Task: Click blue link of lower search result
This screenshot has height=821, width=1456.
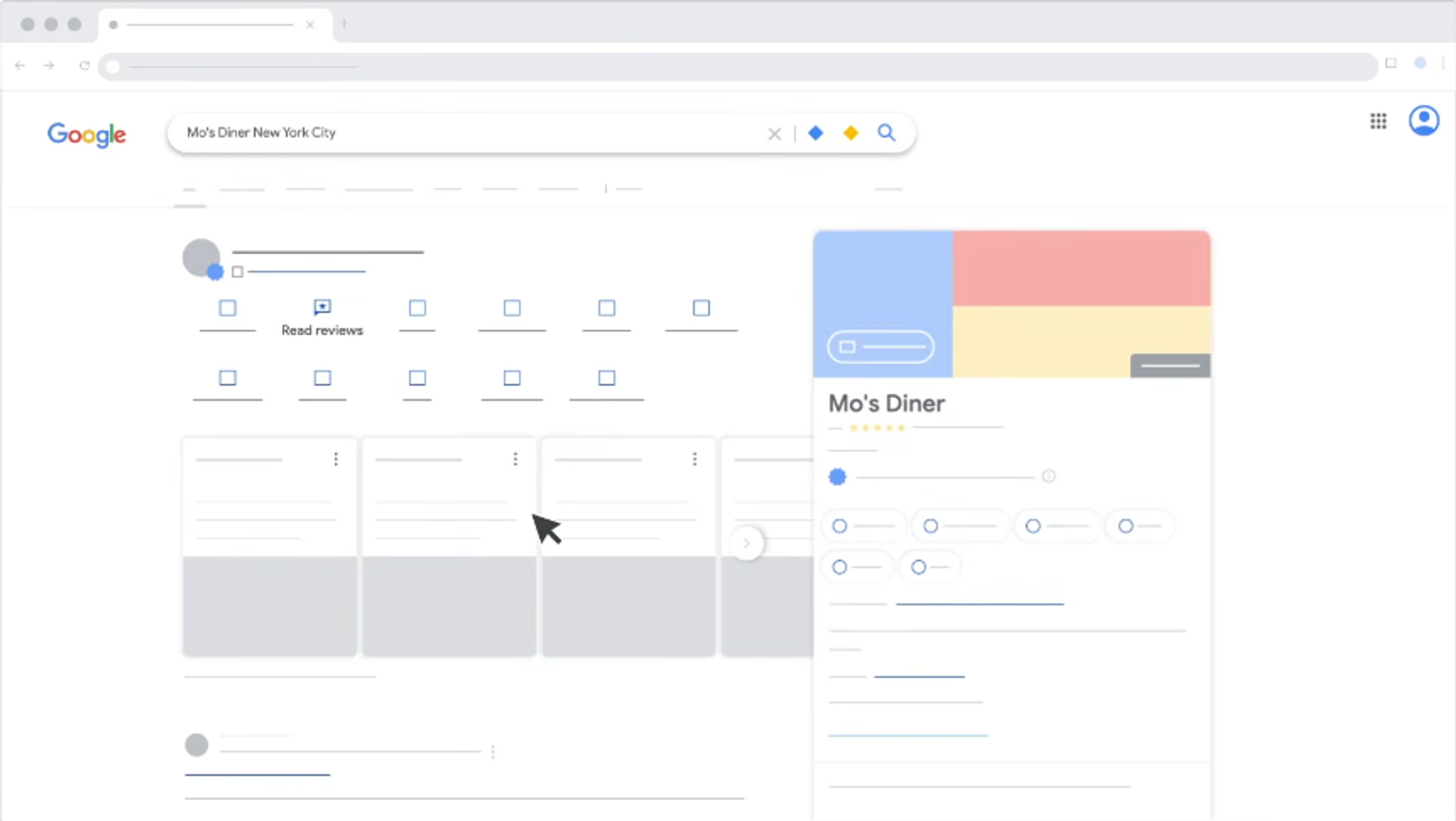Action: click(258, 775)
